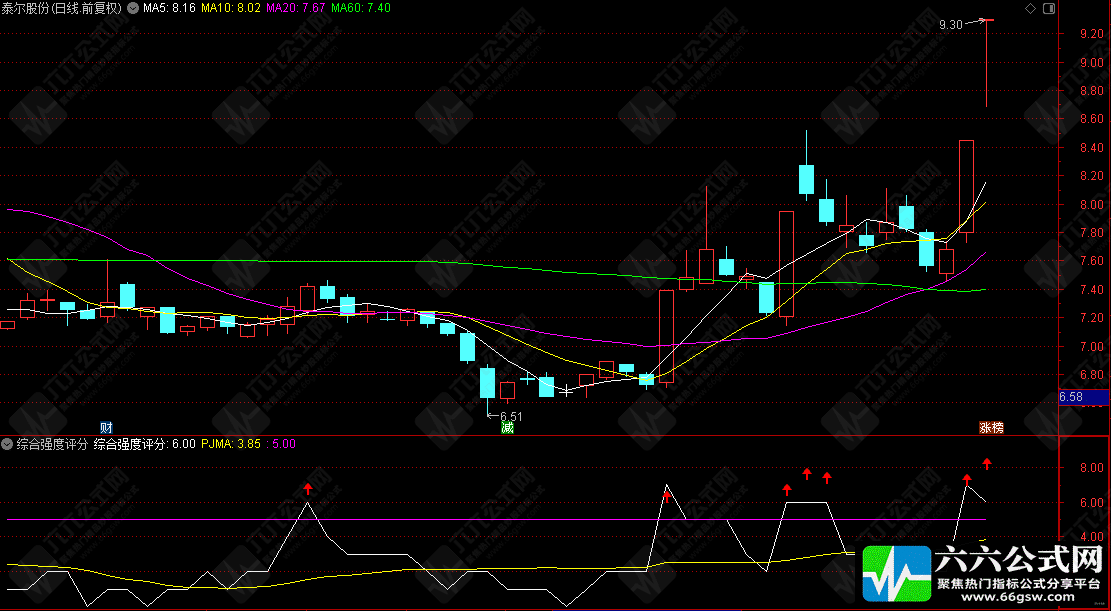Select the MA5: 8.16 moving average label
This screenshot has width=1111, height=611.
tap(169, 9)
